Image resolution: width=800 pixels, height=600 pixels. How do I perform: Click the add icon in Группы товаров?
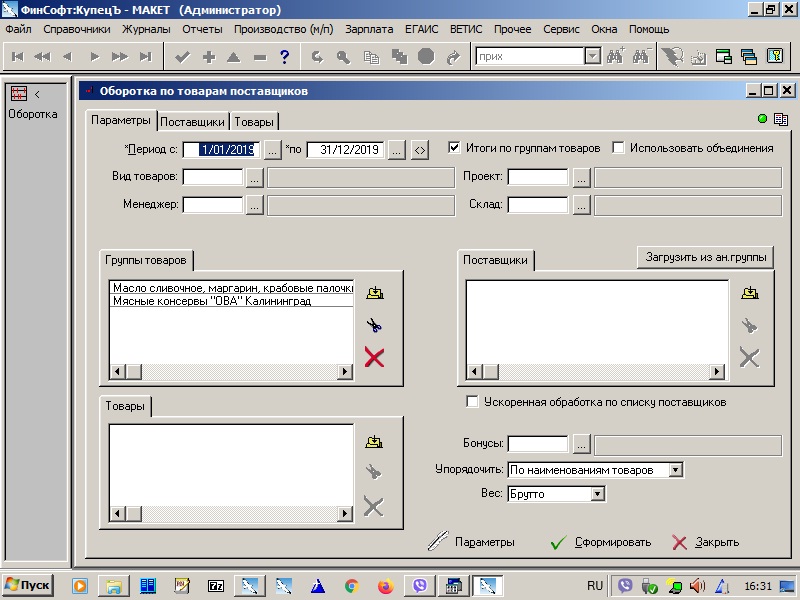pos(375,293)
